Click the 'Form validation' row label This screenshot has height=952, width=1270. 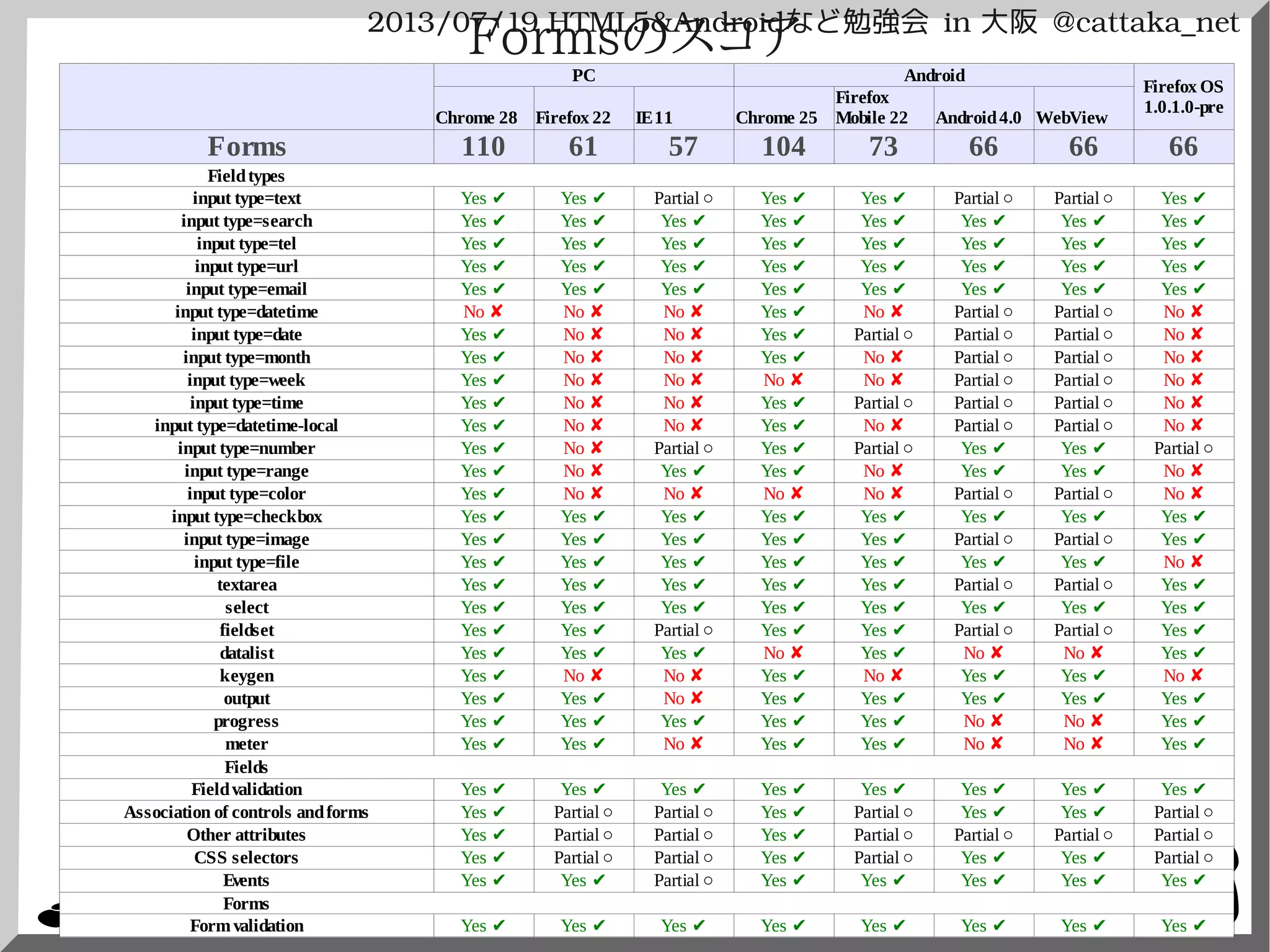point(246,926)
